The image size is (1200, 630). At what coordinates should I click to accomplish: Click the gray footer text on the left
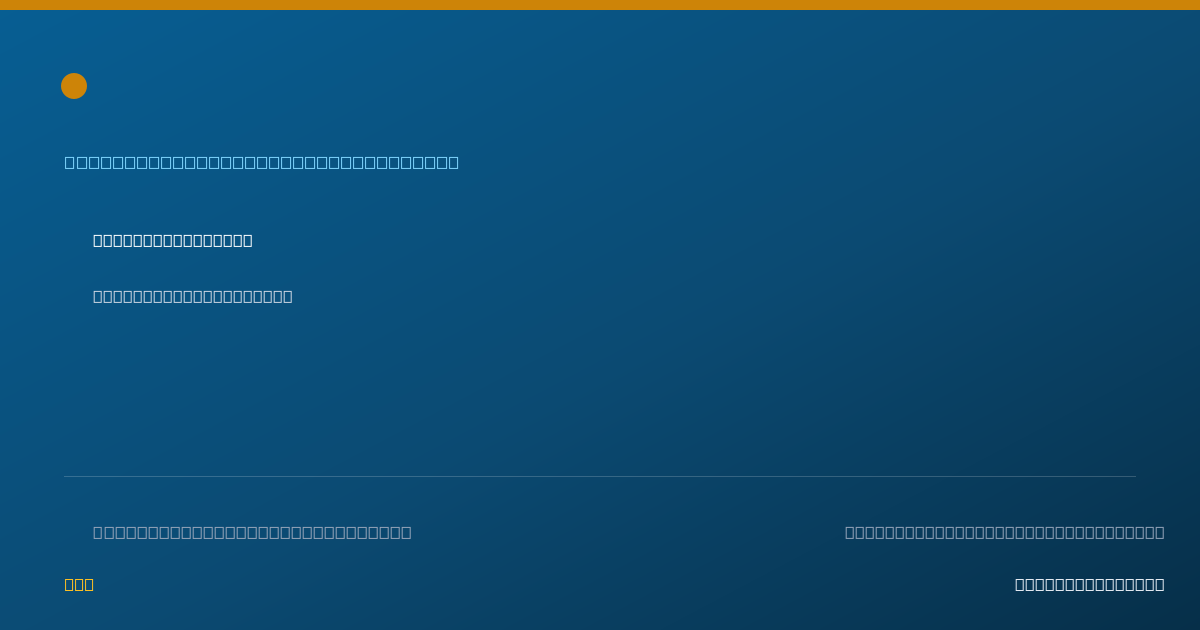[x=252, y=532]
